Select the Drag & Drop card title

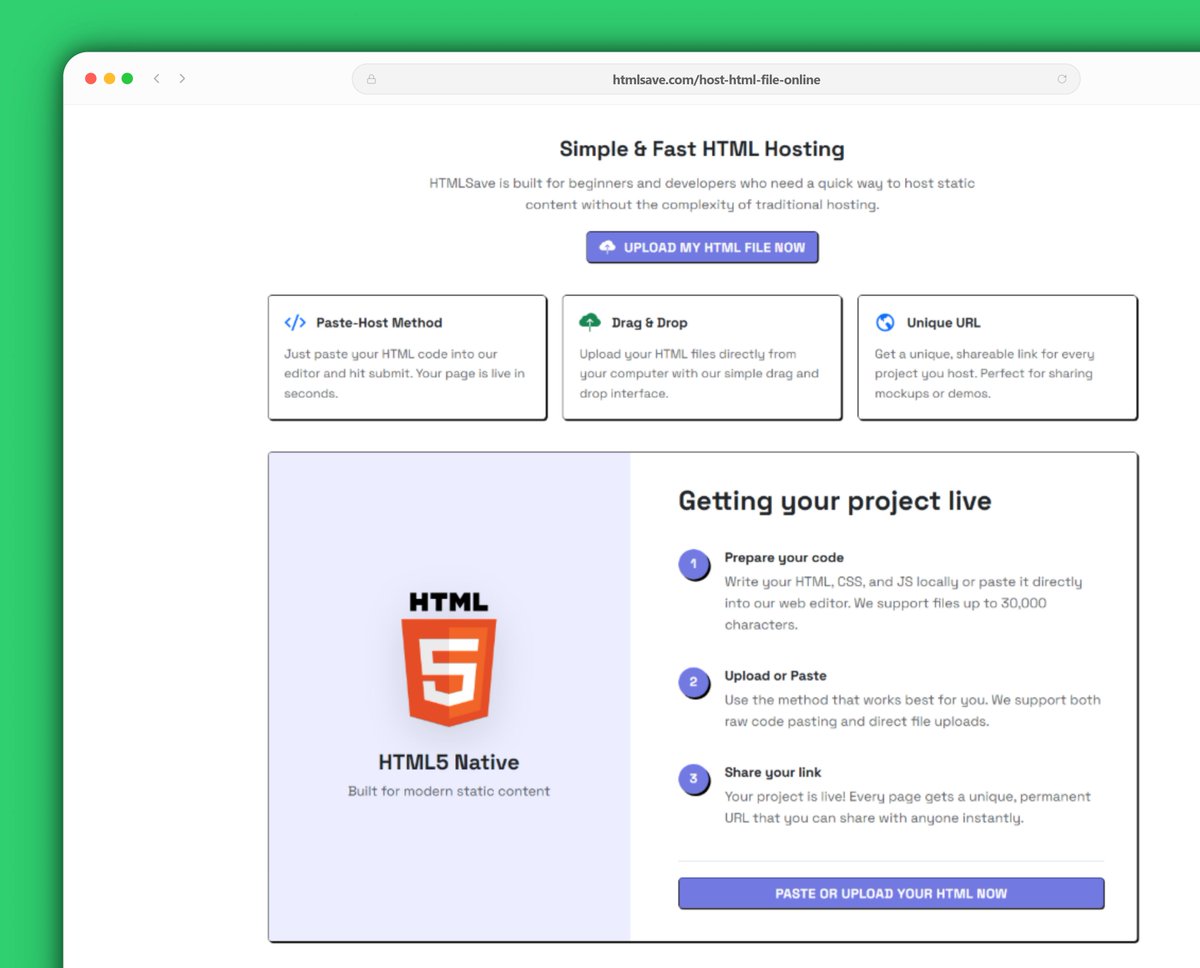(x=649, y=322)
